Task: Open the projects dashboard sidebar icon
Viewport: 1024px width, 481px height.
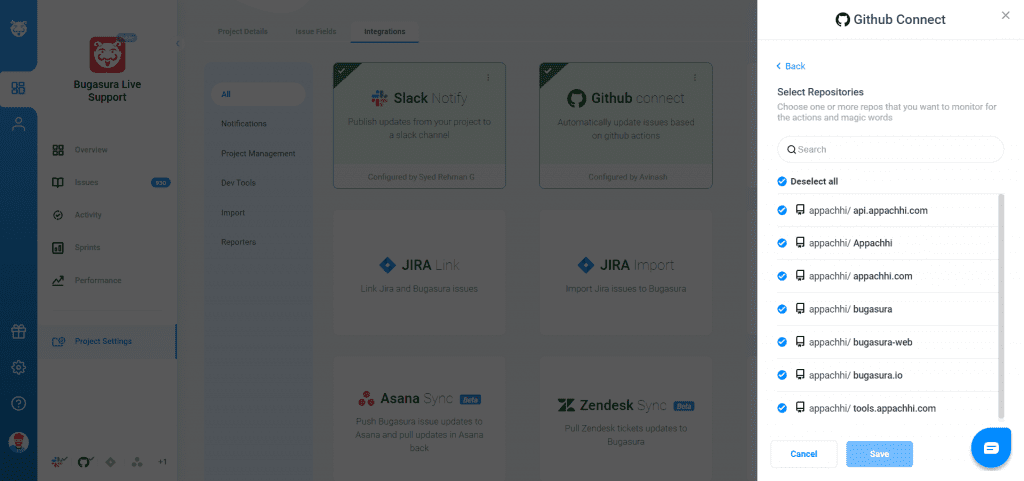Action: (x=18, y=88)
